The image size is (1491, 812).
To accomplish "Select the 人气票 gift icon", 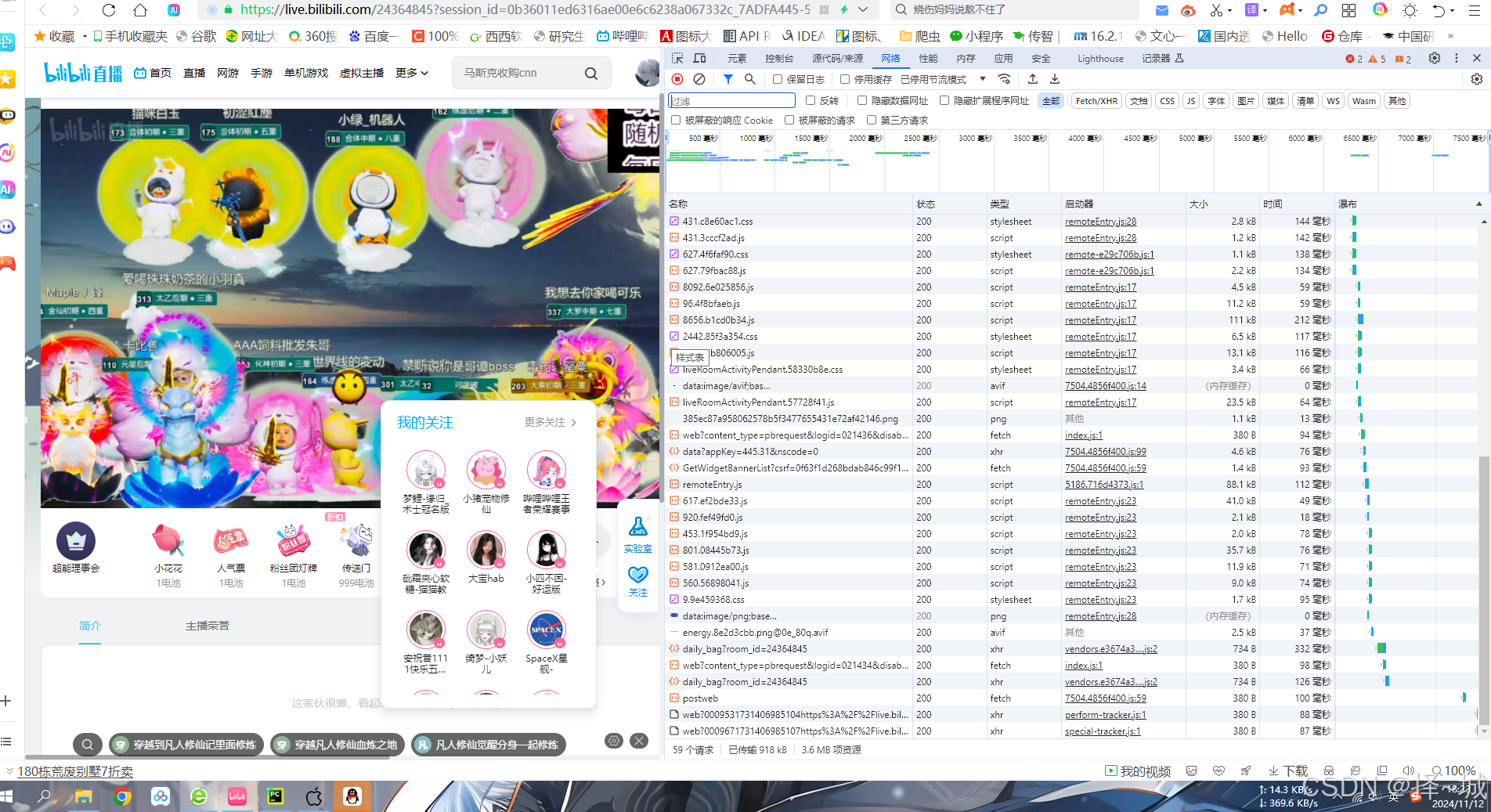I will (231, 541).
